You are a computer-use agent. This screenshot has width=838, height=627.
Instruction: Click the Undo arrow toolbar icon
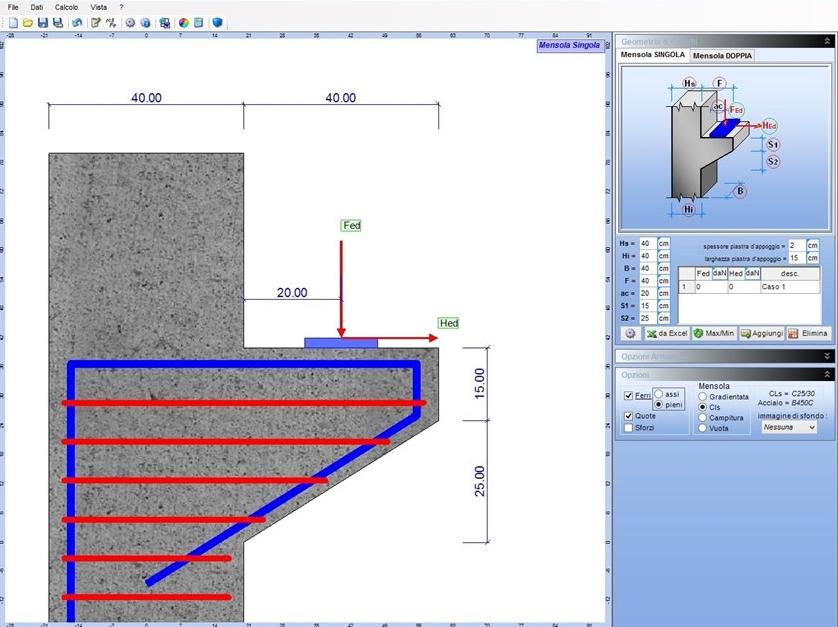tap(77, 22)
